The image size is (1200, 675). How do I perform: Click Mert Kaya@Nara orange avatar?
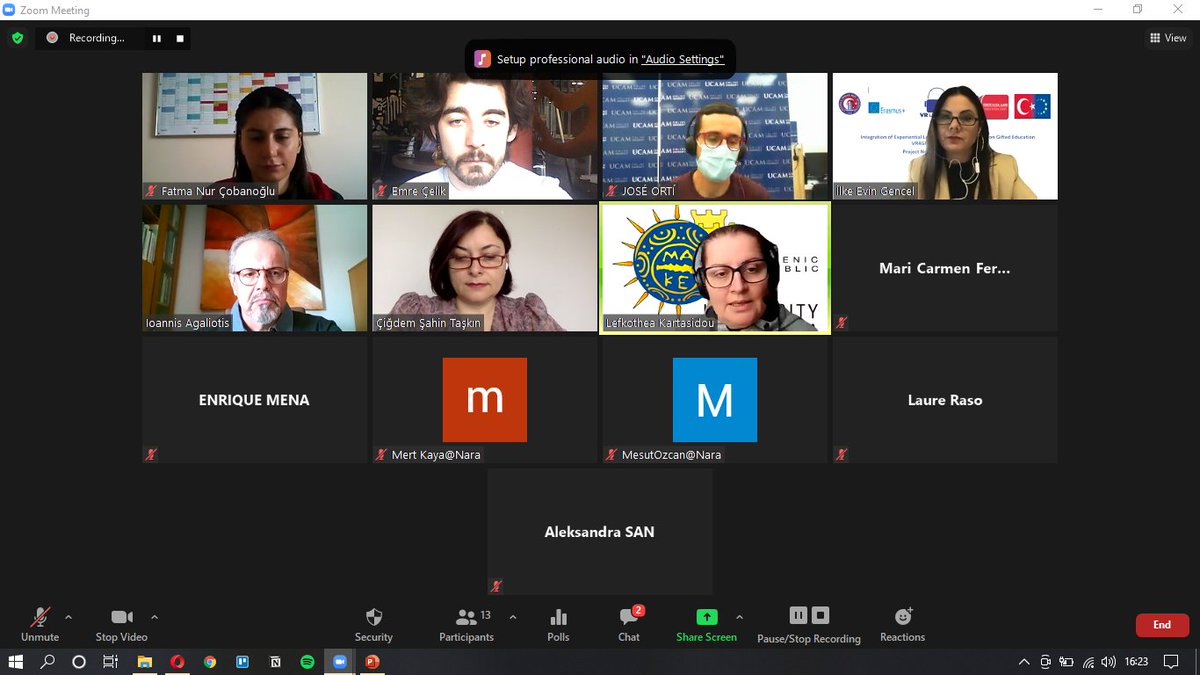tap(485, 400)
